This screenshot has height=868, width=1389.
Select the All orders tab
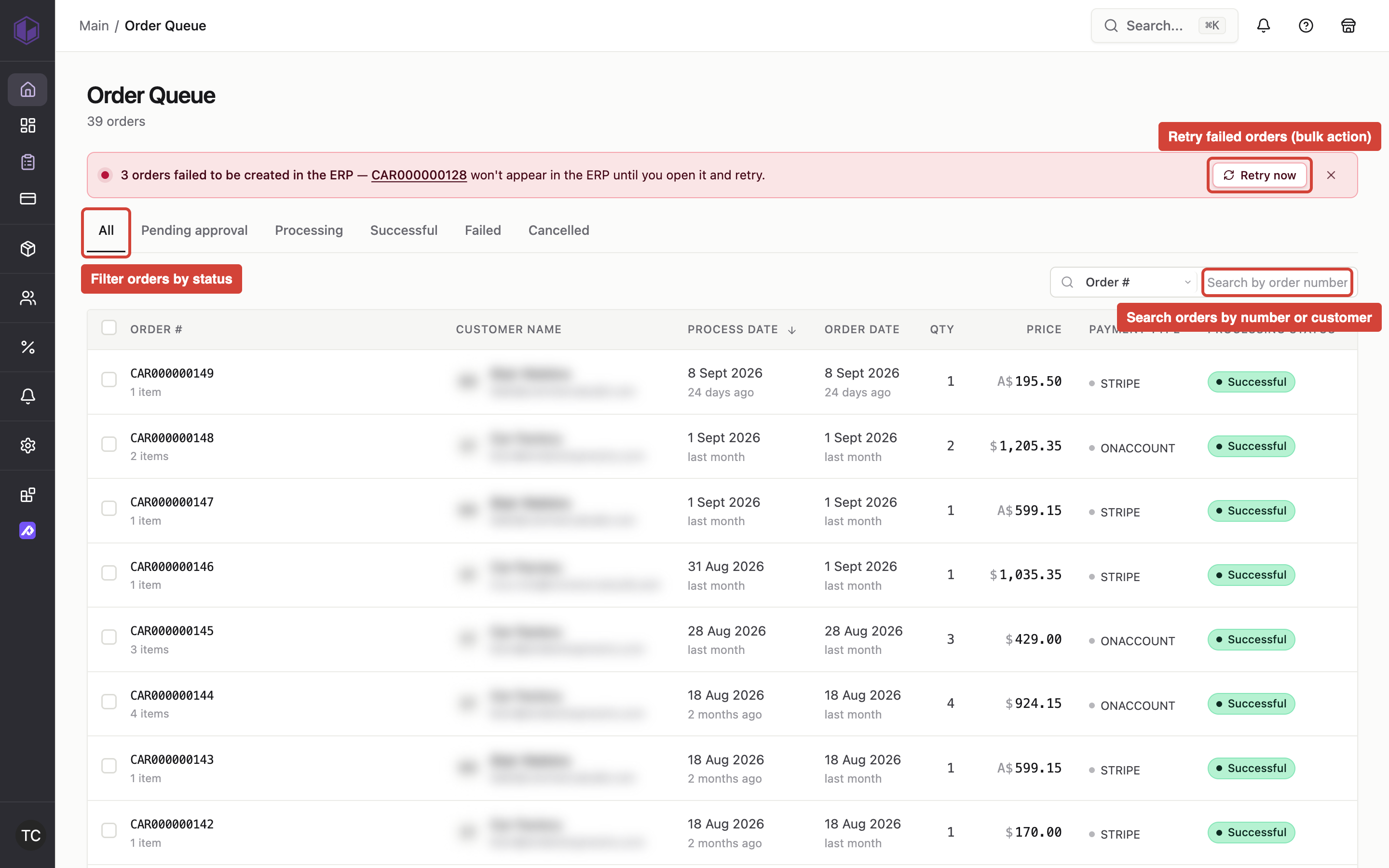[106, 230]
